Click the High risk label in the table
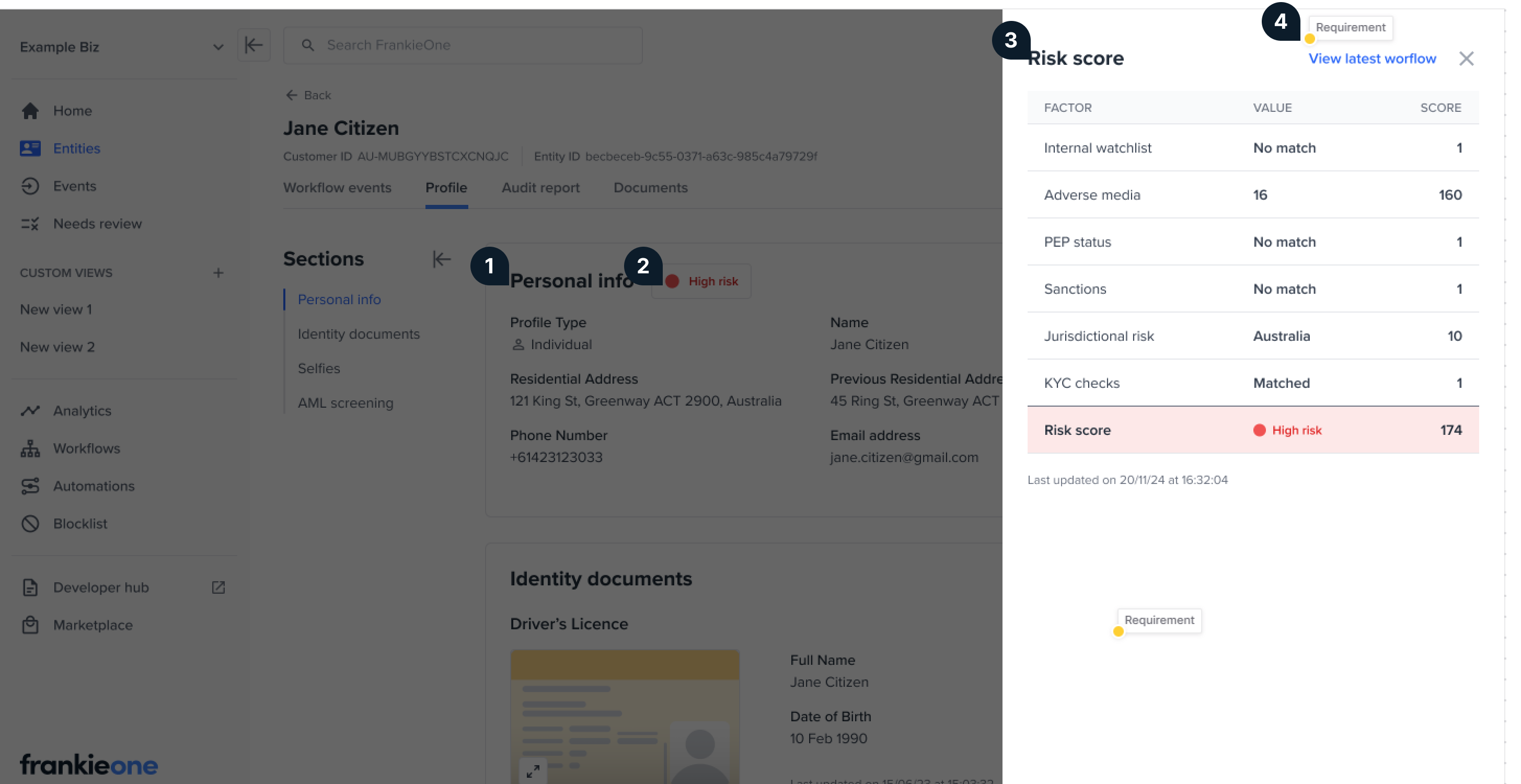 tap(1297, 430)
